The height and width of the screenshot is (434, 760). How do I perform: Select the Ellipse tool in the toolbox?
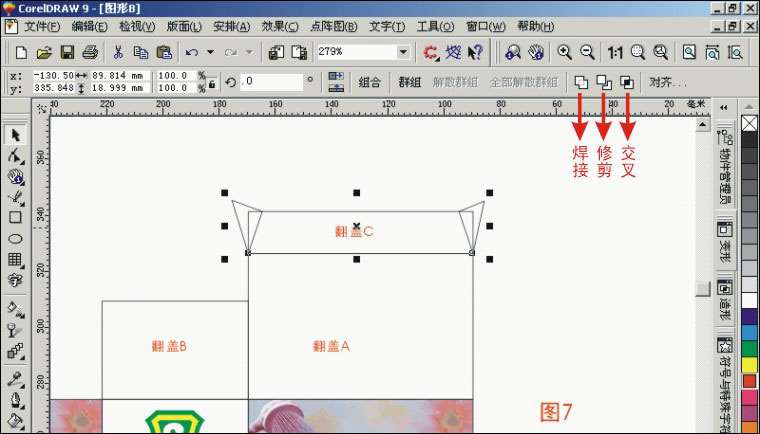[15, 239]
